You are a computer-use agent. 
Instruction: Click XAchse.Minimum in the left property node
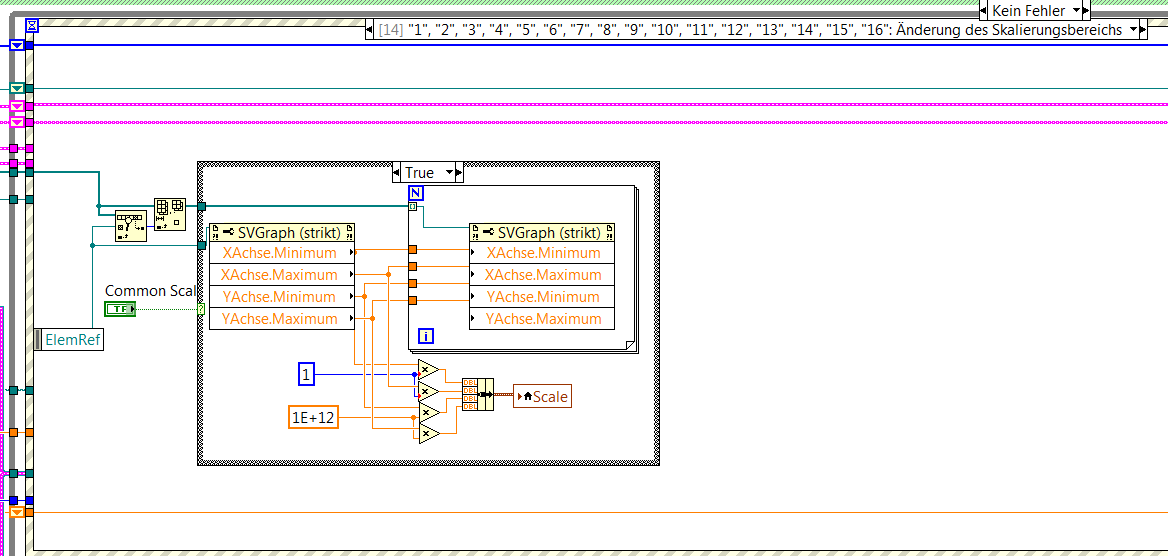282,253
